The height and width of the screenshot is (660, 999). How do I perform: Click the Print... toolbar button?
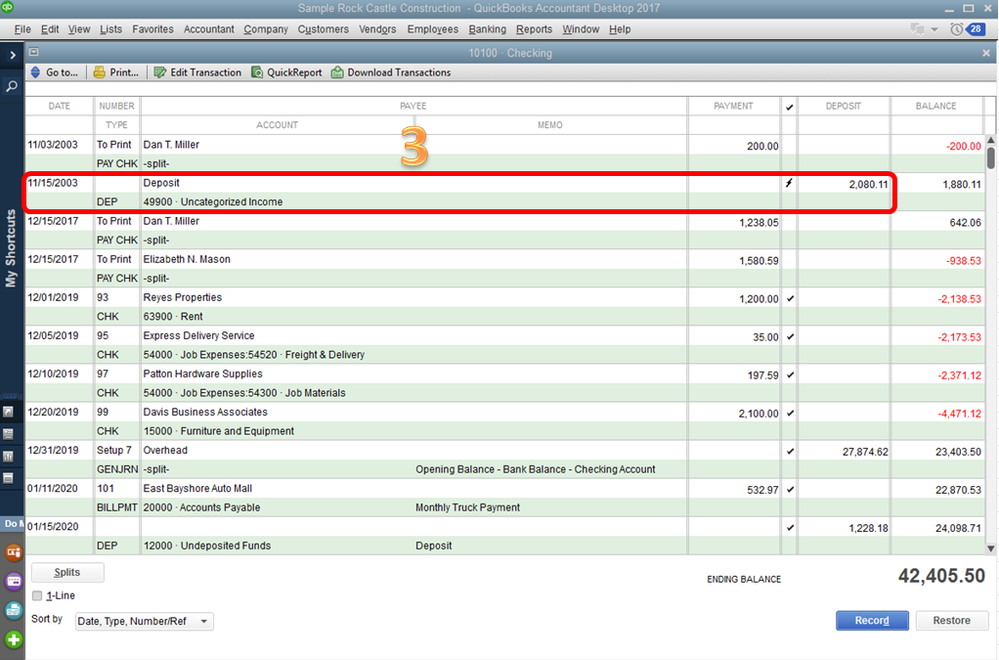click(116, 73)
